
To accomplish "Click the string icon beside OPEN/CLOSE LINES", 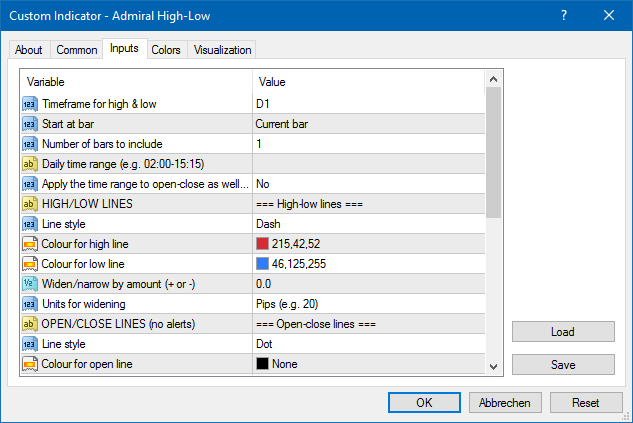I will point(30,324).
